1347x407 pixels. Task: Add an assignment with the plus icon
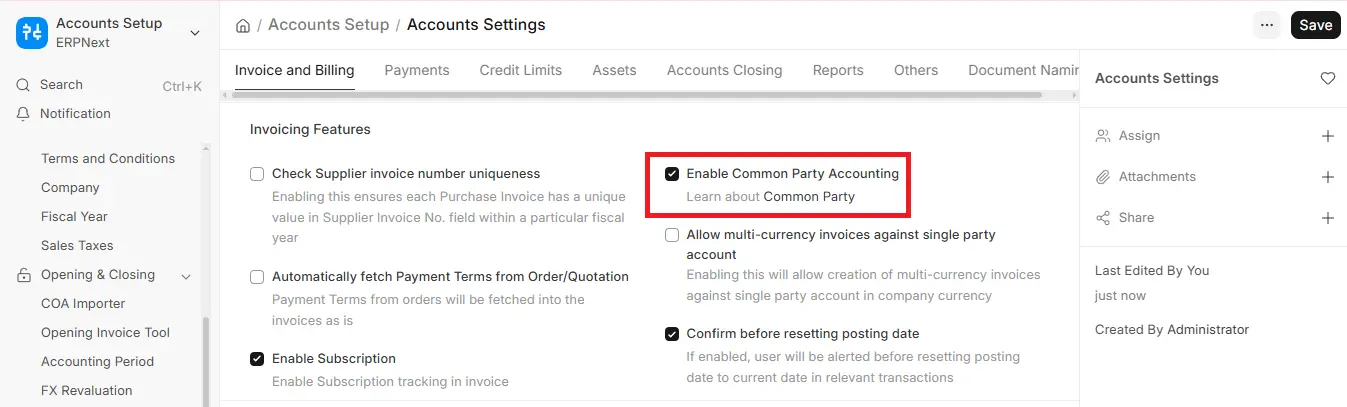click(x=1328, y=136)
